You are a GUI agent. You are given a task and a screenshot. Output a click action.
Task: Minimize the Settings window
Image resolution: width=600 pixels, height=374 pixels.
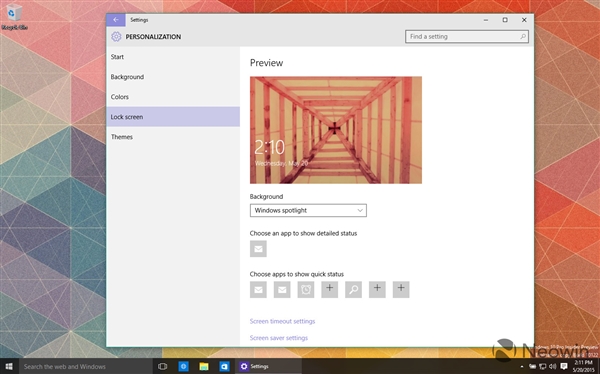coord(486,20)
